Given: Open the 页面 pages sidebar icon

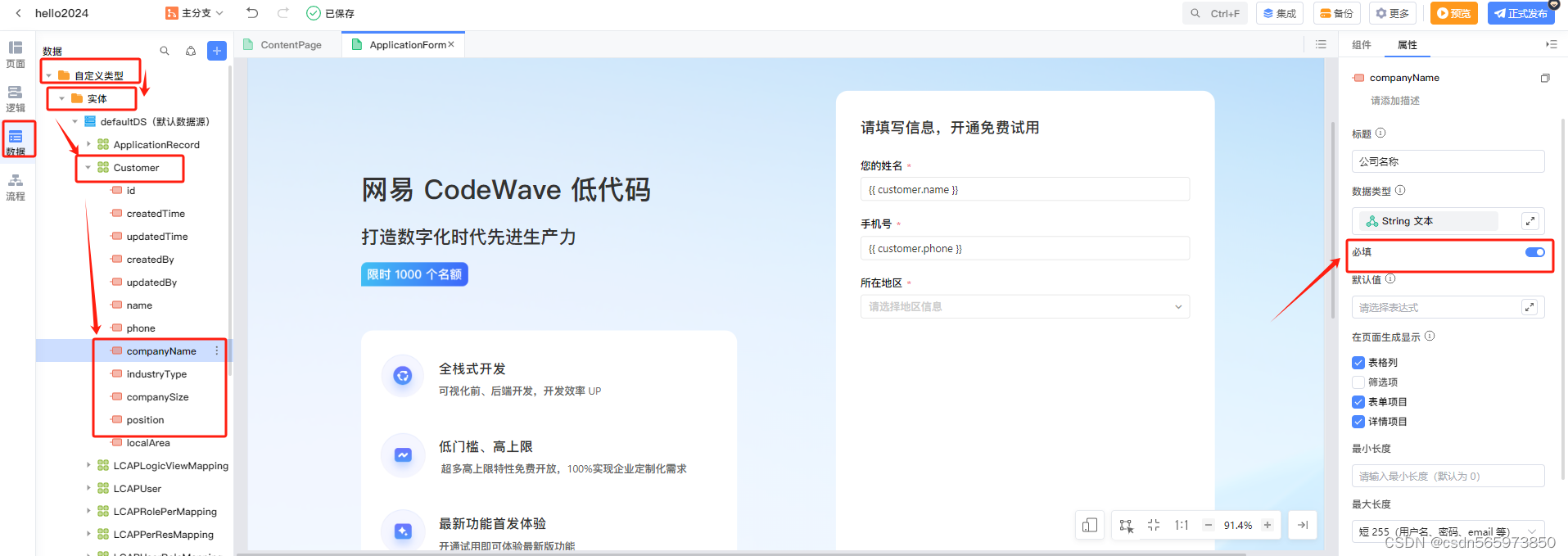Looking at the screenshot, I should (16, 54).
